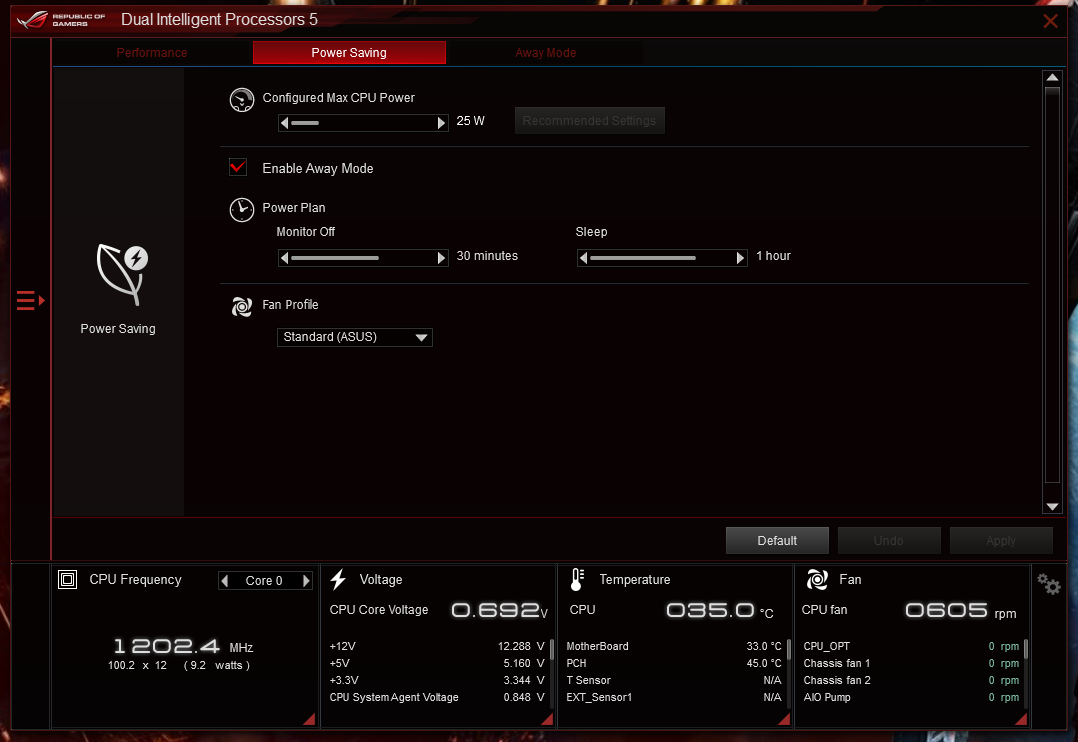Click the EXT_Sensor1 temperature row
The width and height of the screenshot is (1078, 742).
(674, 697)
